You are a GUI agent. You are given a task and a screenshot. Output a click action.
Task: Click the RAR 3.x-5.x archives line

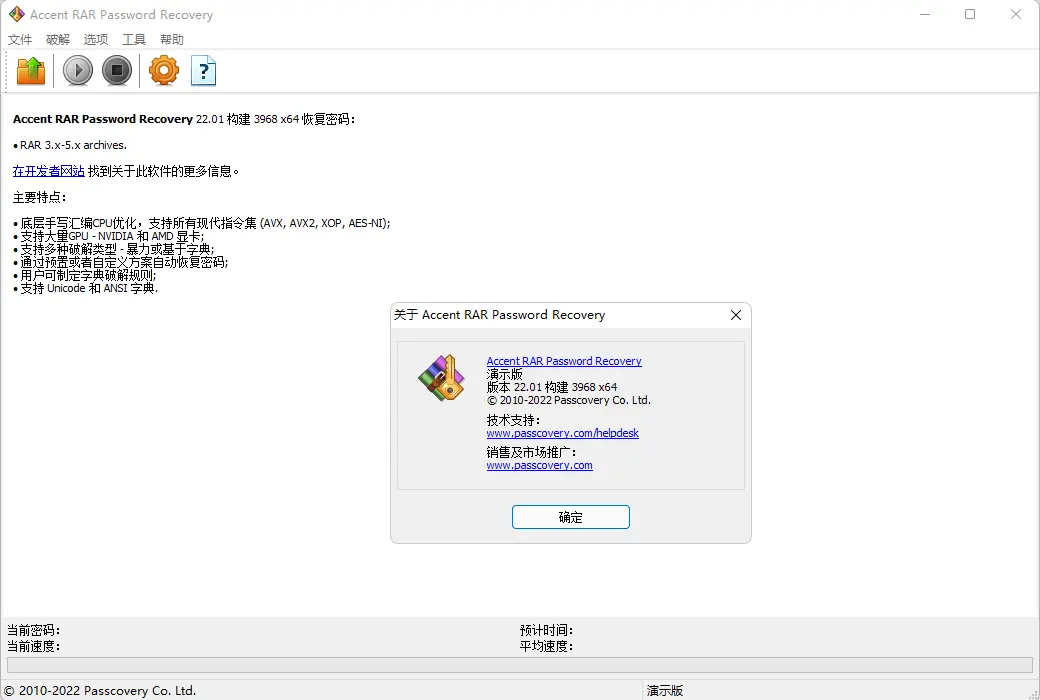(x=70, y=145)
